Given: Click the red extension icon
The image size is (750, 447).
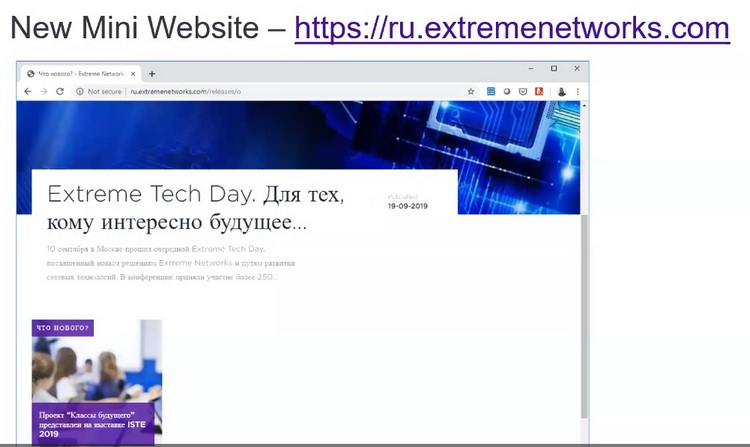Looking at the screenshot, I should coord(539,91).
